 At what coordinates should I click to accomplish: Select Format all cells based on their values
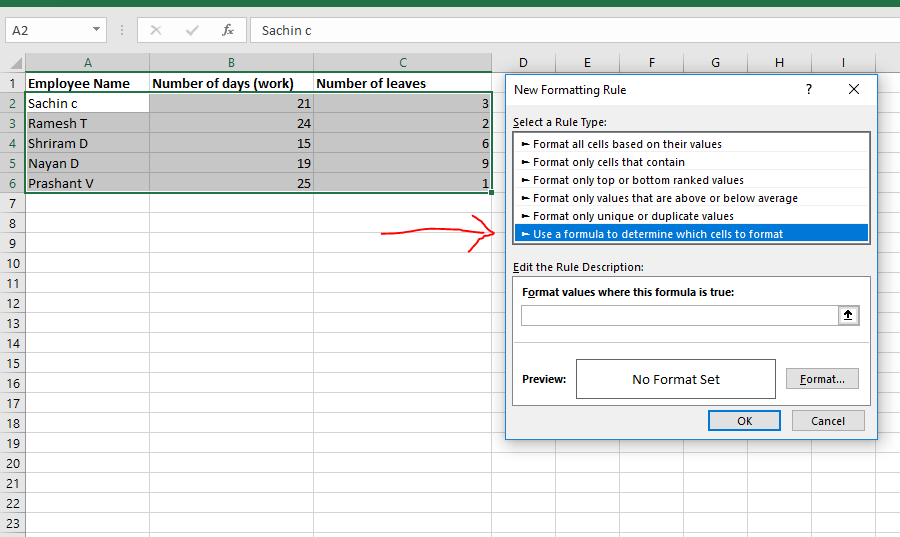click(692, 144)
